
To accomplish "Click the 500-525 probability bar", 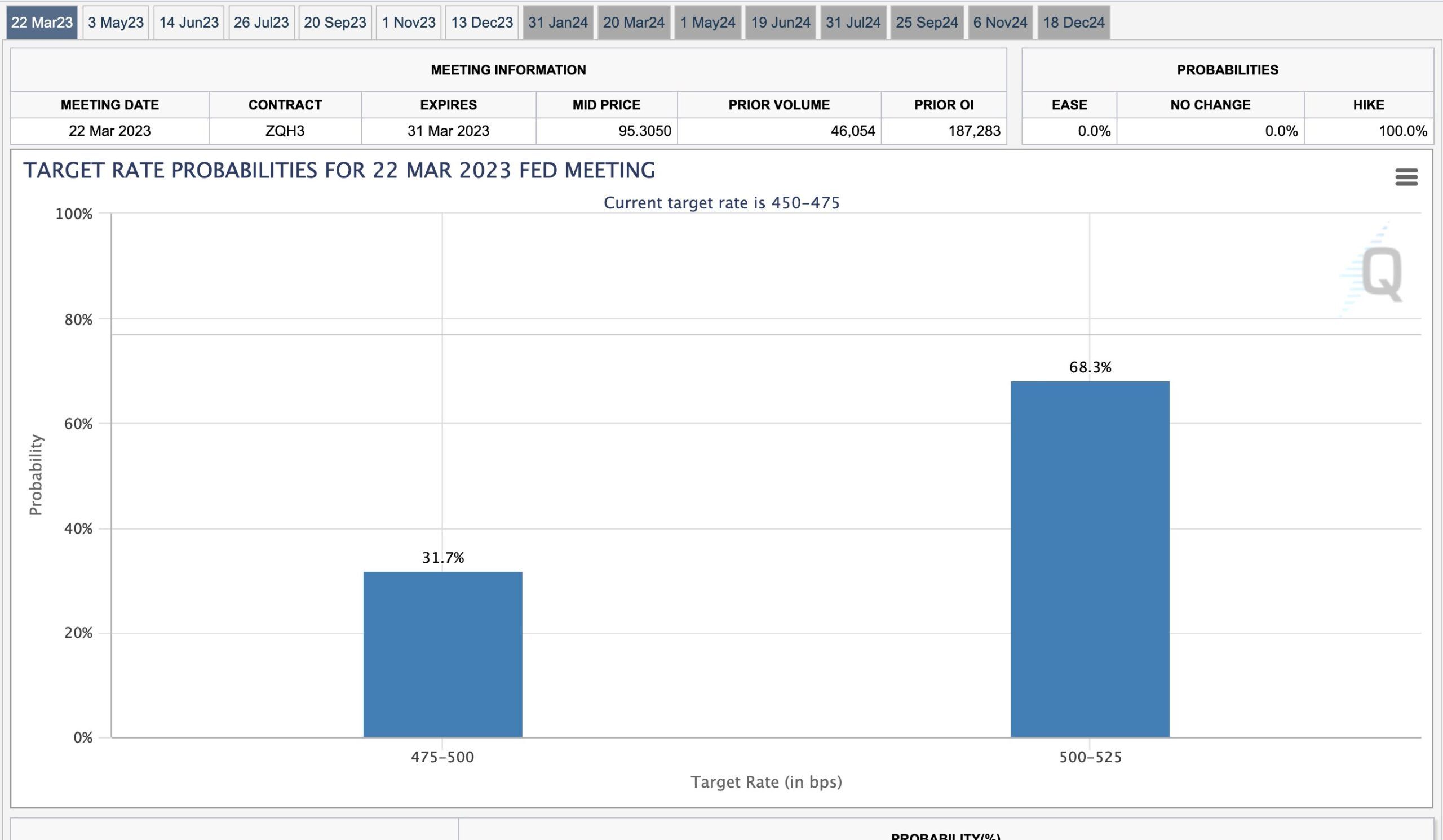I will [1090, 559].
